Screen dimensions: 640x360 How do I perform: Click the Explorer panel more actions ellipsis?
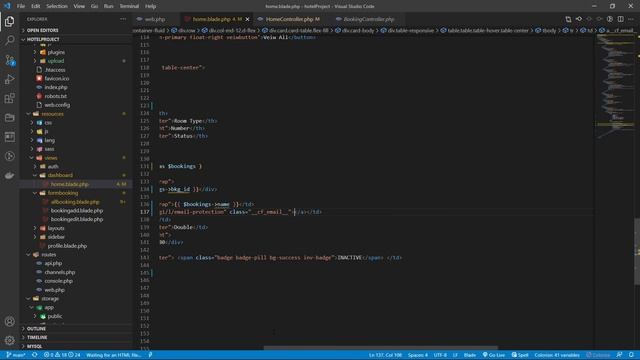pyautogui.click(x=123, y=19)
